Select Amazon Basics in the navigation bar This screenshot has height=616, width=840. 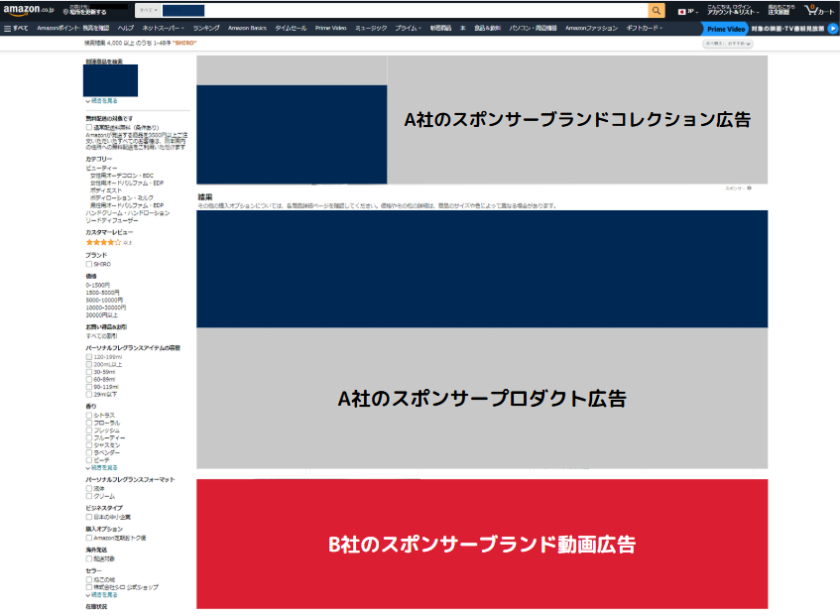coord(247,28)
